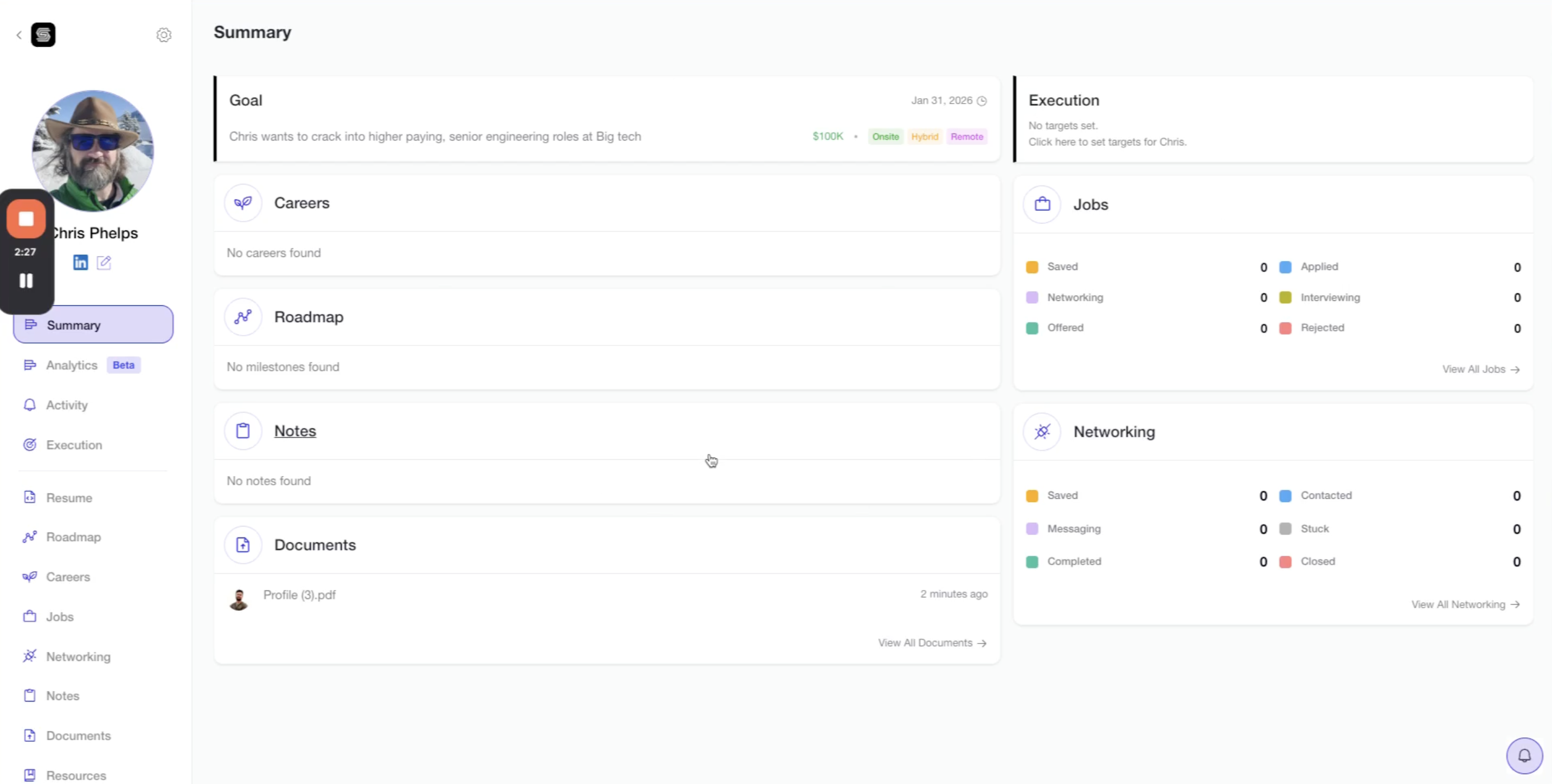Click the Documents card upload icon
The image size is (1552, 784).
(x=243, y=545)
